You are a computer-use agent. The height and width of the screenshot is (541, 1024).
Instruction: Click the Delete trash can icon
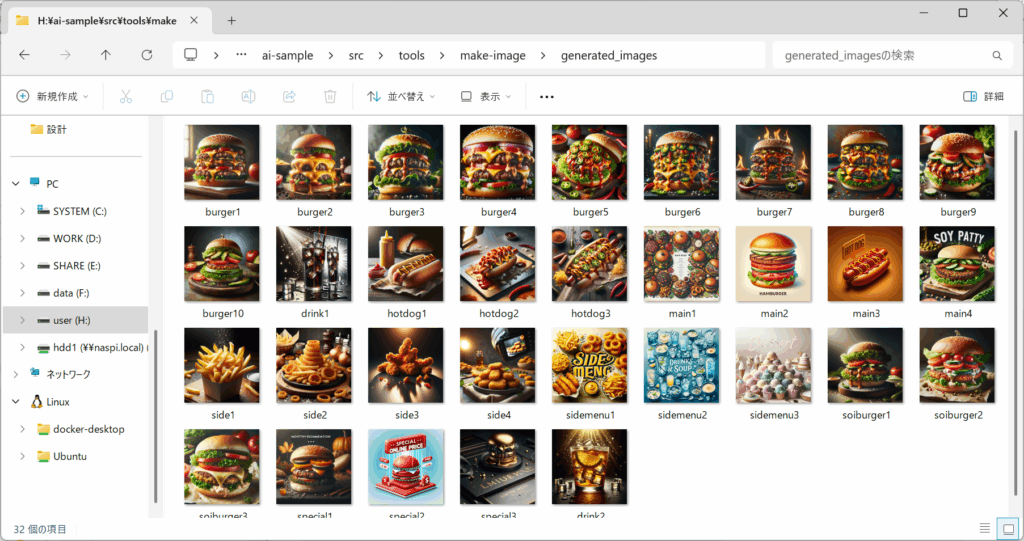pos(330,96)
